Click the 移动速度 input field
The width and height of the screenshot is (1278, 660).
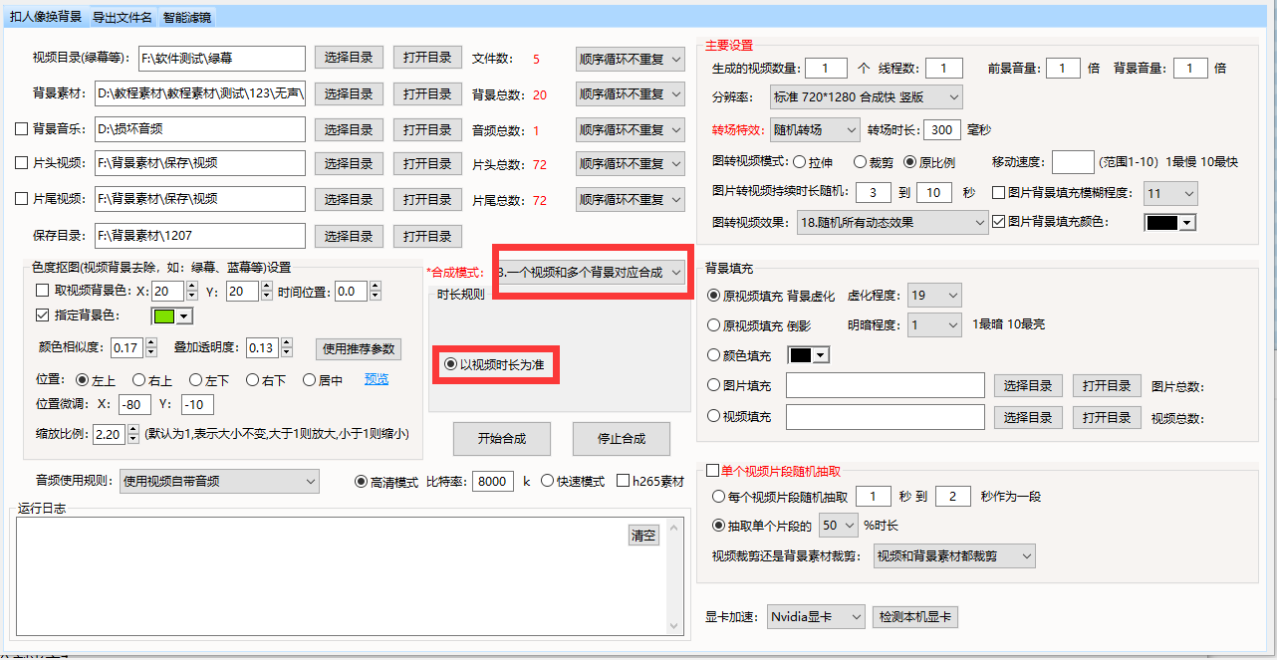pyautogui.click(x=1073, y=162)
